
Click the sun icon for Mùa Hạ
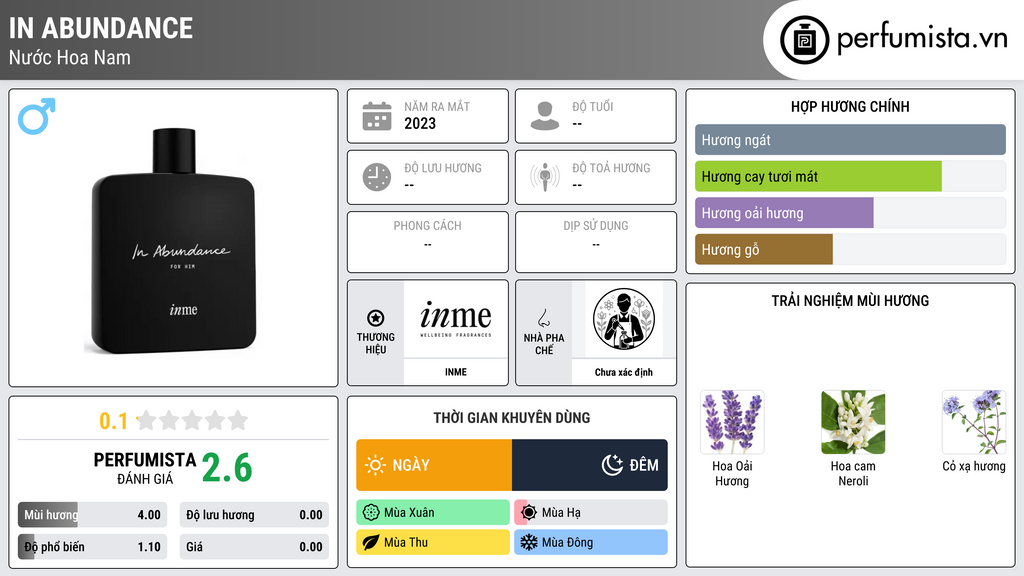(529, 513)
